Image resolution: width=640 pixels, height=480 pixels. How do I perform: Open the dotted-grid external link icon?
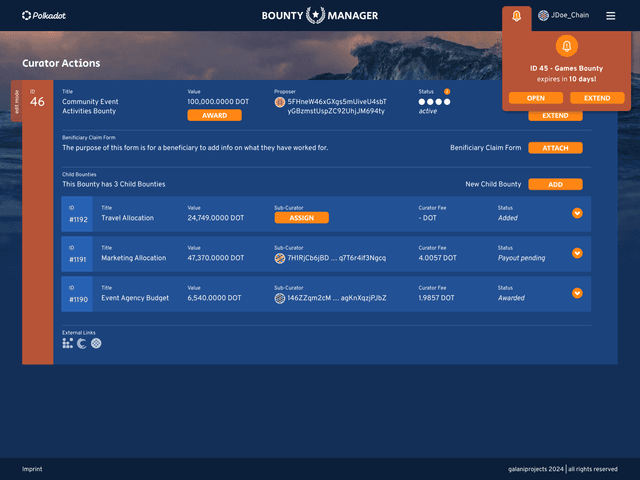click(x=67, y=343)
